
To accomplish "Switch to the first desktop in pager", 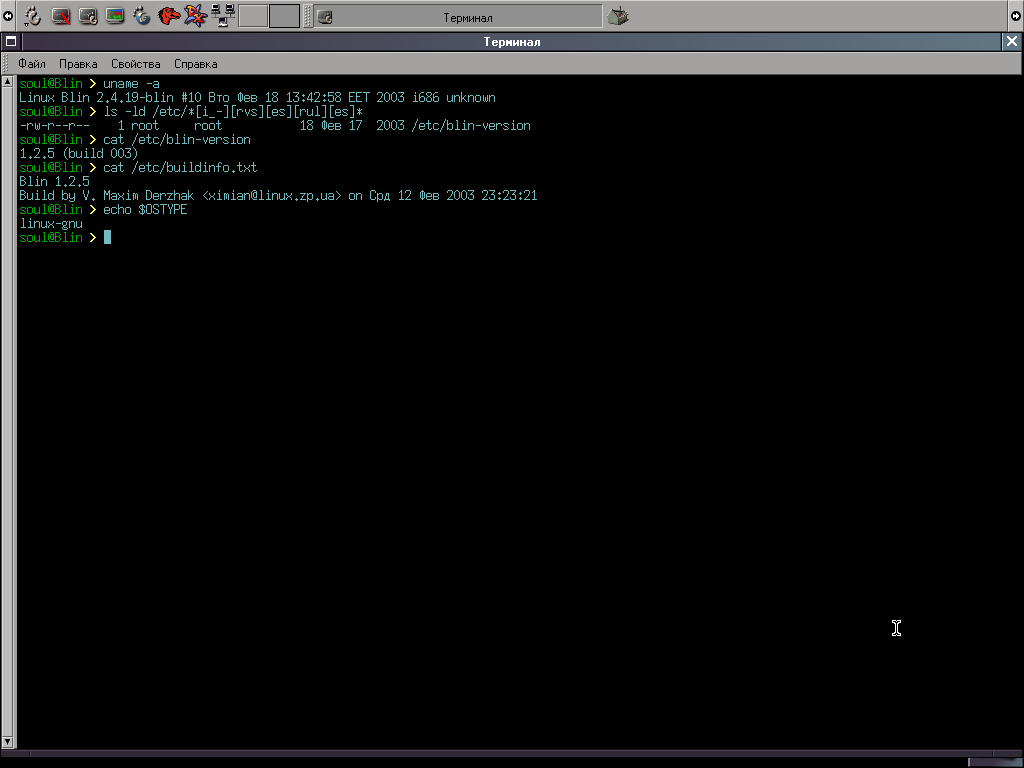I will 253,16.
